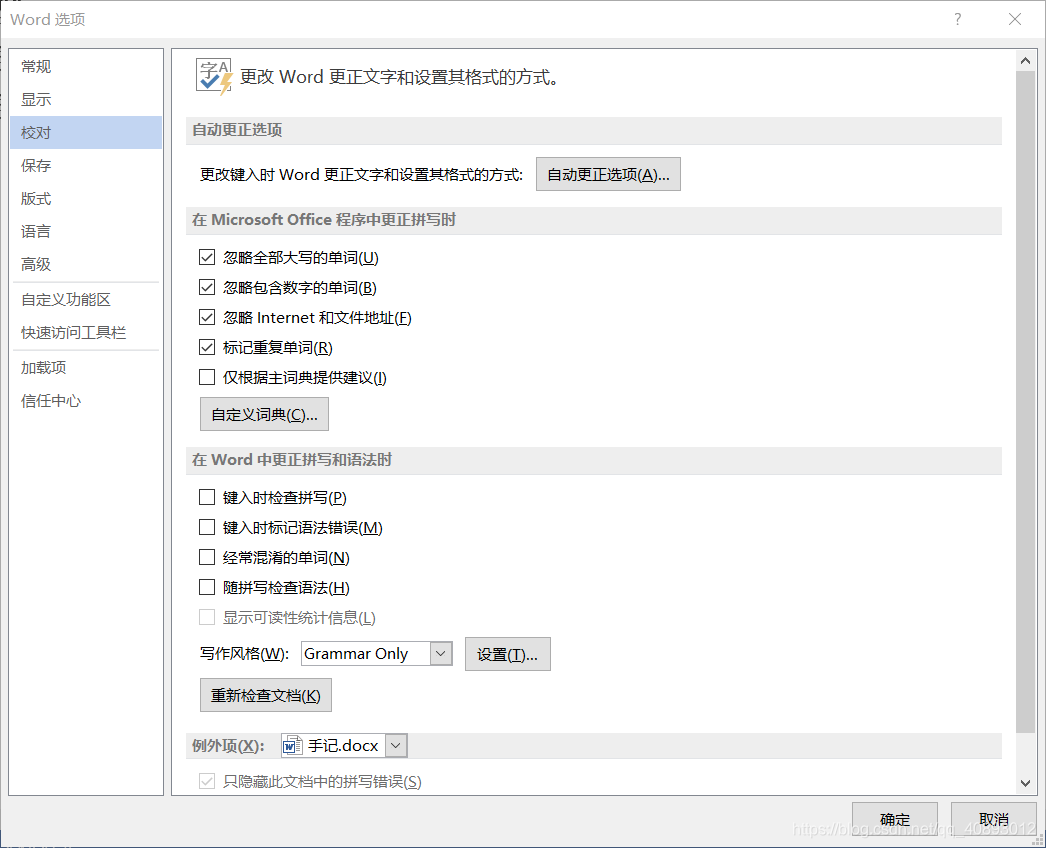Screen dimensions: 1046x848
Task: Close the Word 选项 dialog
Action: [x=1015, y=19]
